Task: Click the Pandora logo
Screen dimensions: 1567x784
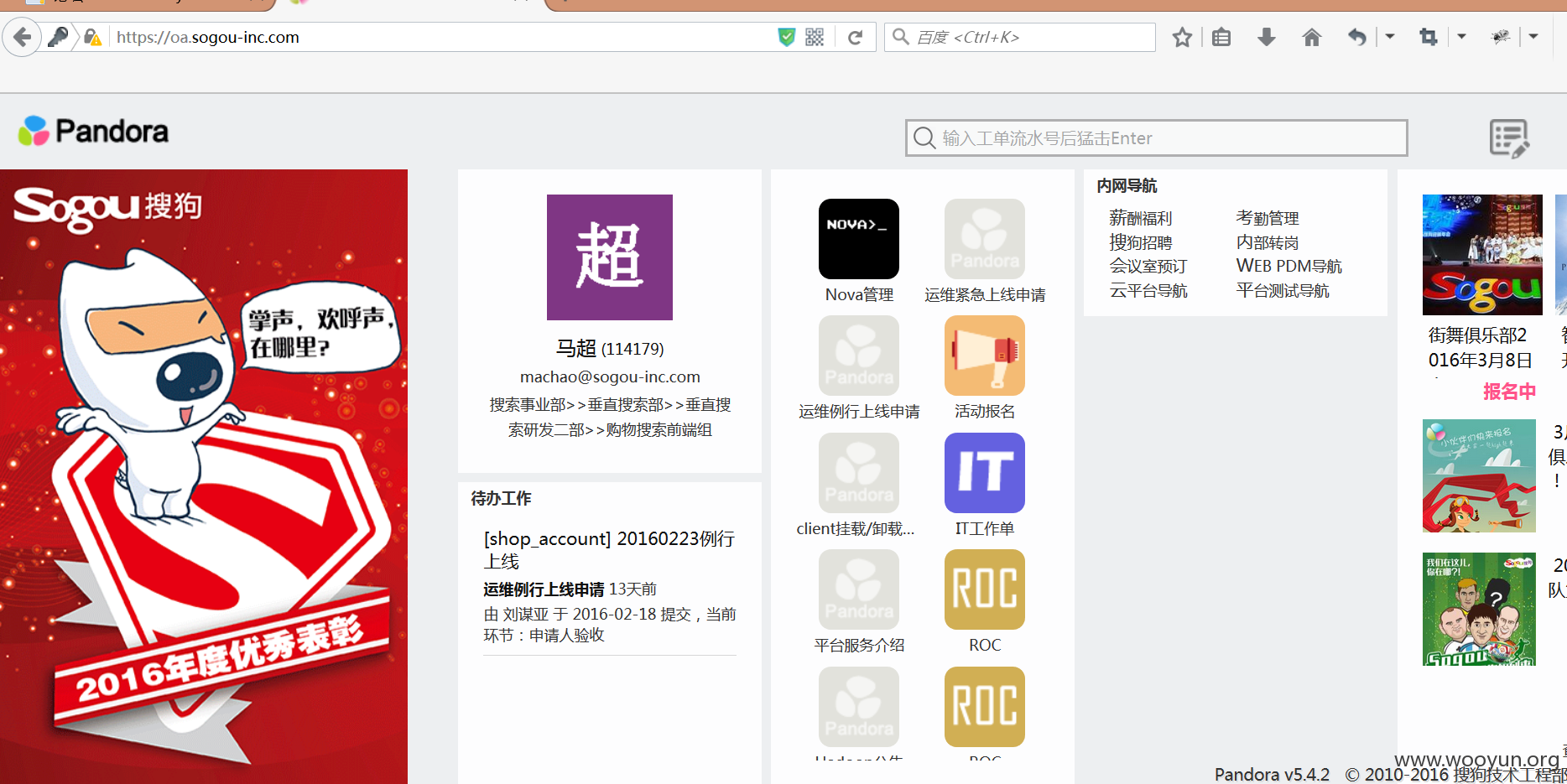Action: click(x=94, y=131)
